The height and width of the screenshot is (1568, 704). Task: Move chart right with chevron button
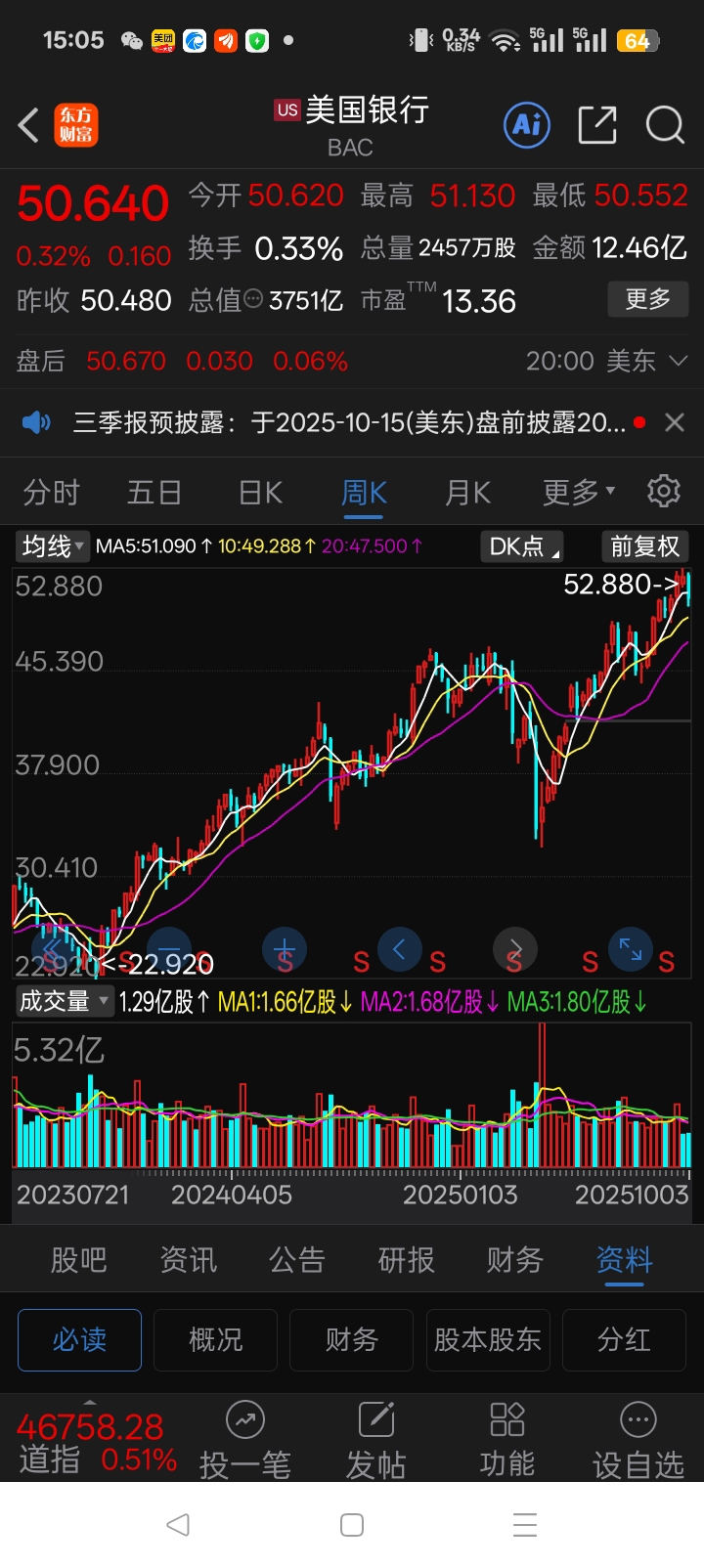(515, 949)
